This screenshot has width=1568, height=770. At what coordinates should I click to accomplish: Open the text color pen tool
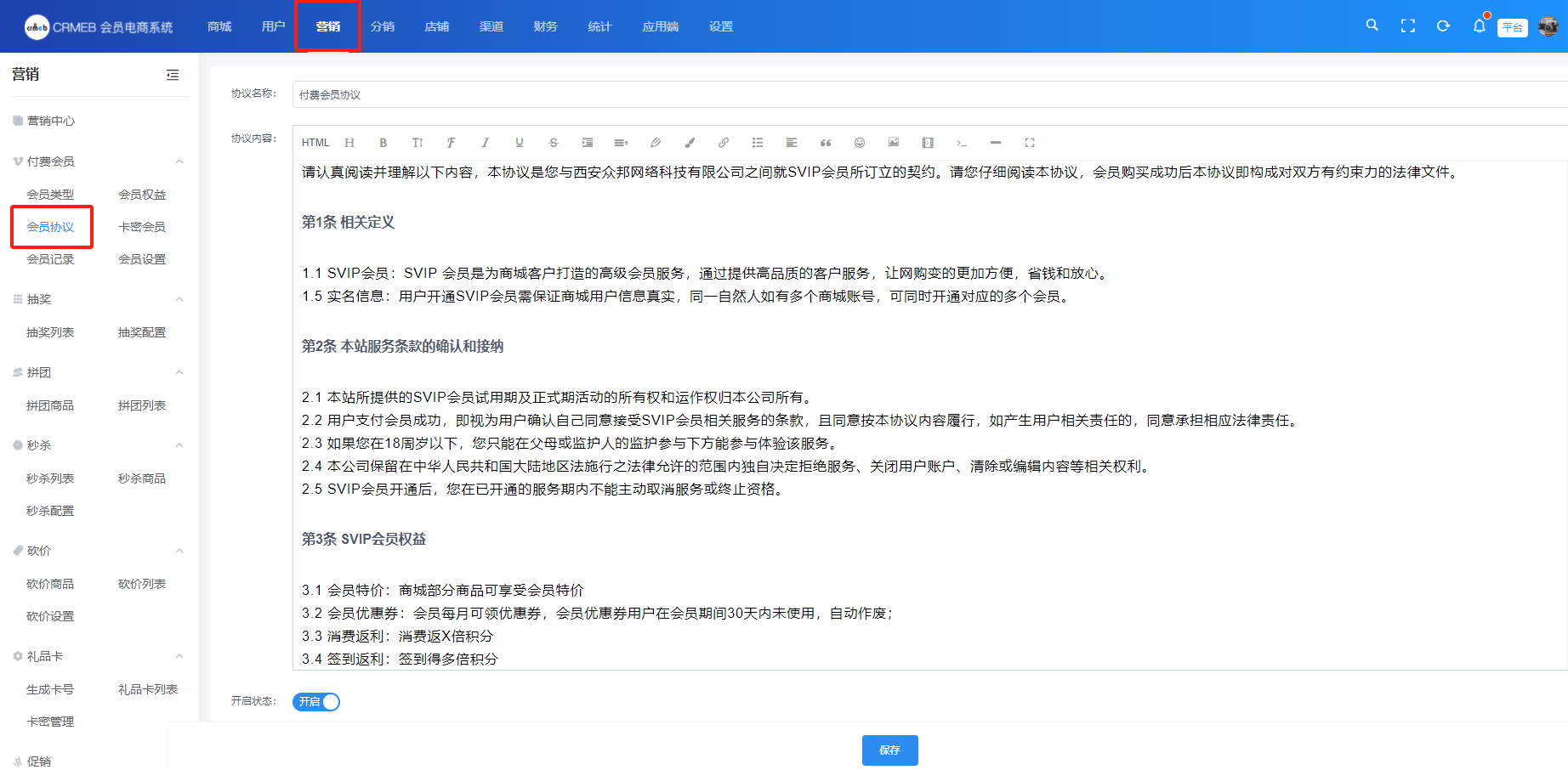tap(656, 143)
